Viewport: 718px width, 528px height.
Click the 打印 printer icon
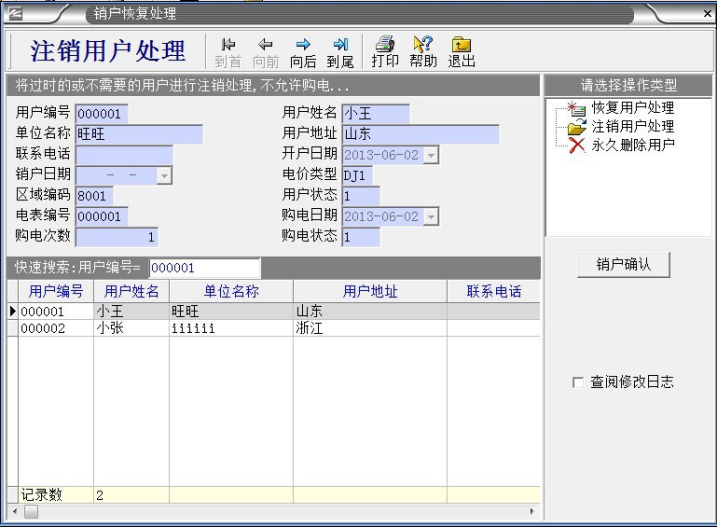(x=385, y=45)
